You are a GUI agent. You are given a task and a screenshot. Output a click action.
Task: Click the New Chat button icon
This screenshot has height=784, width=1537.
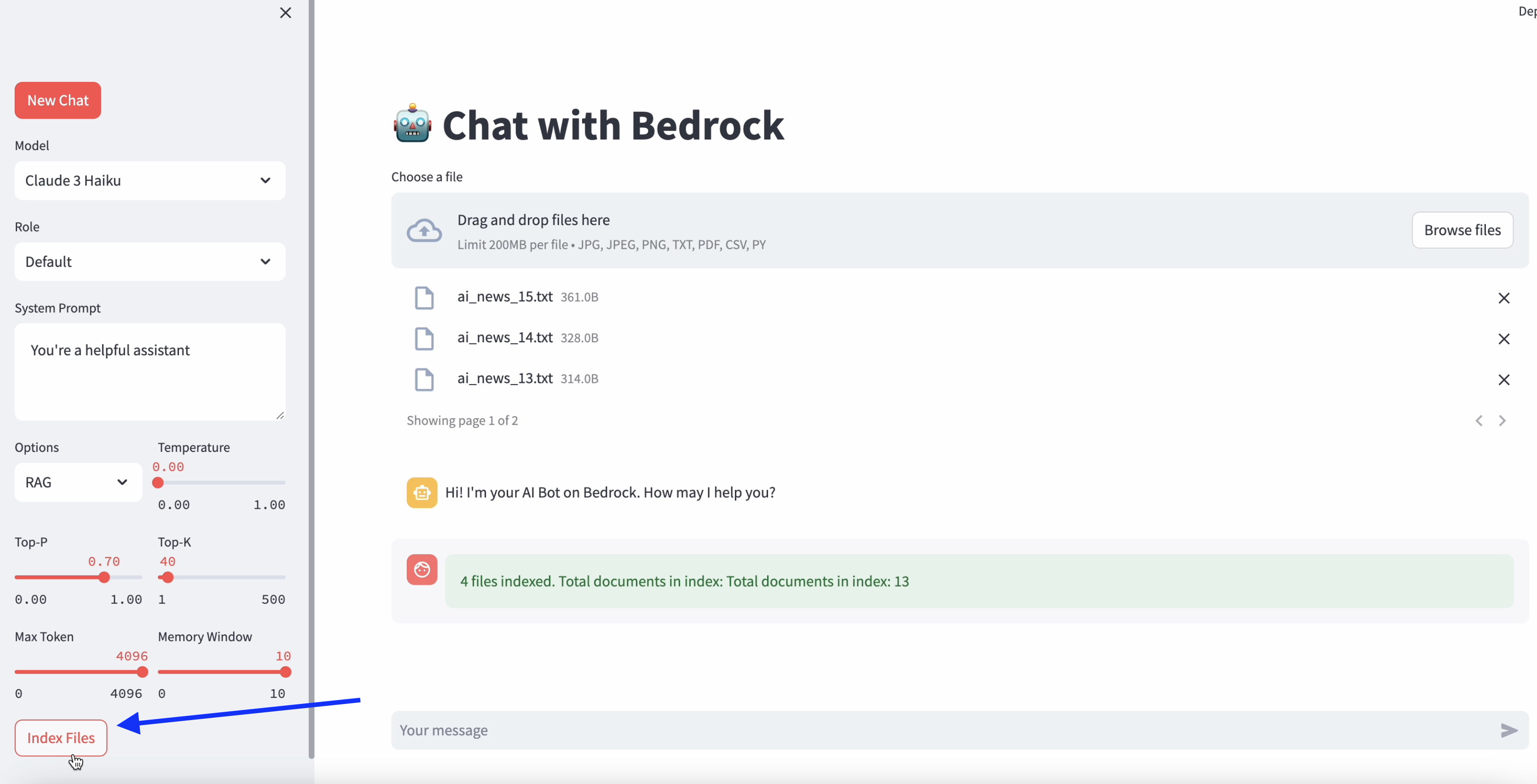point(57,100)
